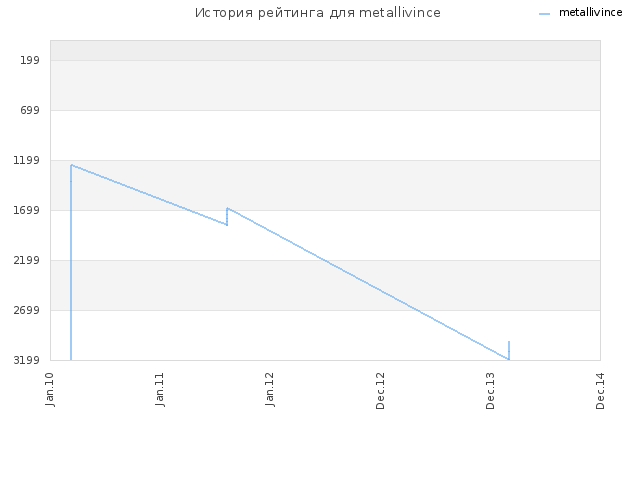640x480 pixels.
Task: Click the Jan.11 x-axis label
Action: click(160, 389)
